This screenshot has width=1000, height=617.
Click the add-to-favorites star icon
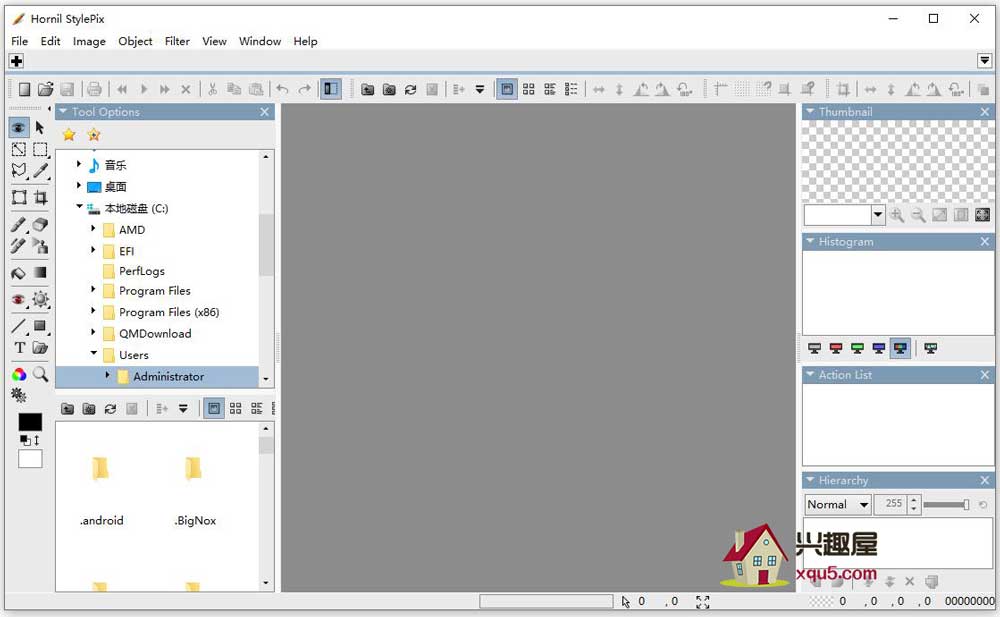[94, 135]
